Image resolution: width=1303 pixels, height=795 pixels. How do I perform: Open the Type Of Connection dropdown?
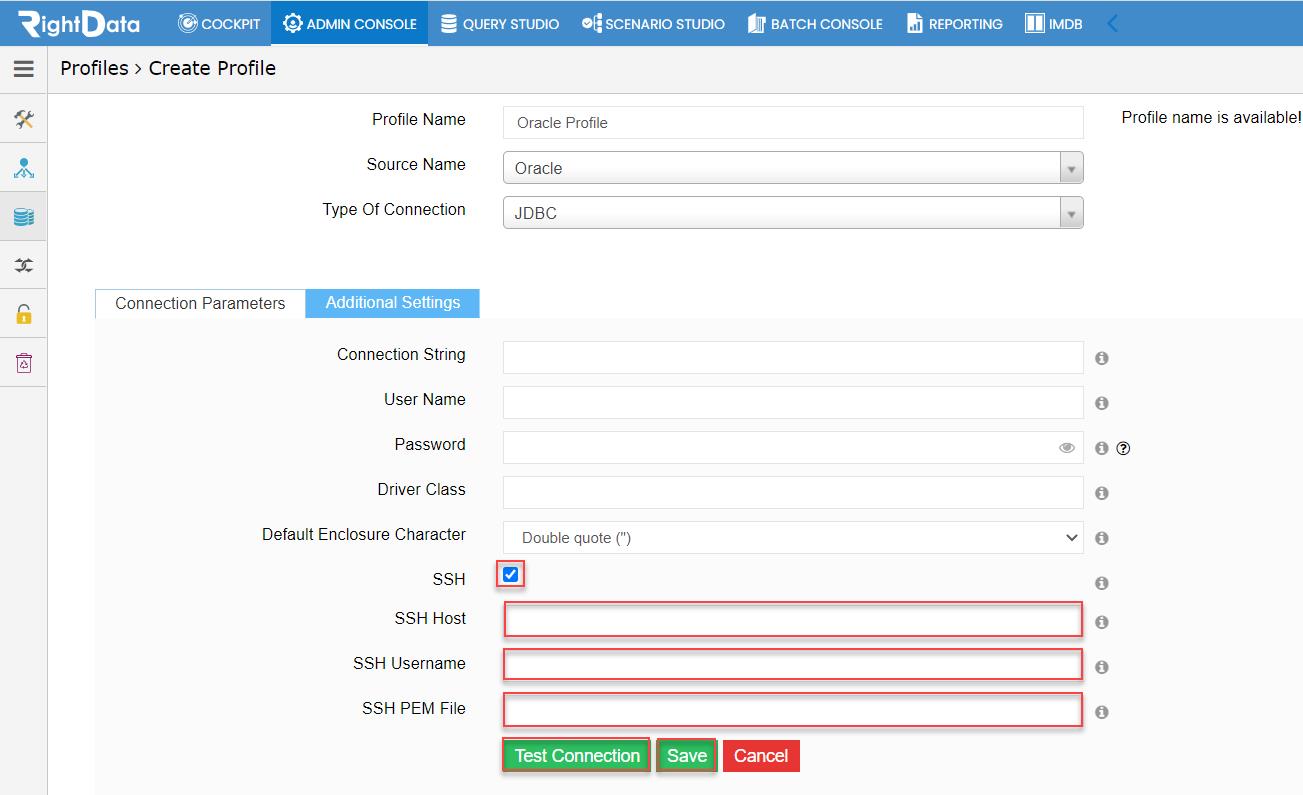pyautogui.click(x=793, y=213)
